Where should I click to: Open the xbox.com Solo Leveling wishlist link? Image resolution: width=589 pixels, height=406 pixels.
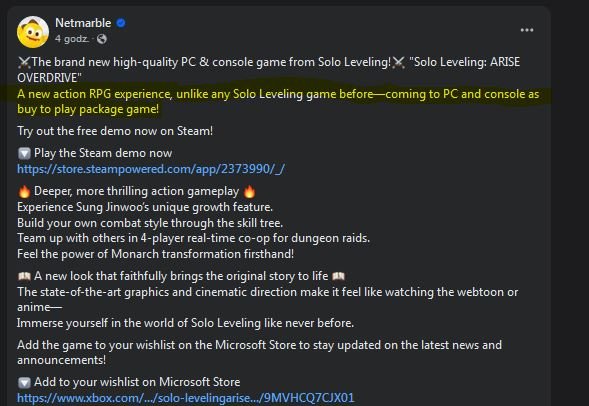(x=186, y=398)
